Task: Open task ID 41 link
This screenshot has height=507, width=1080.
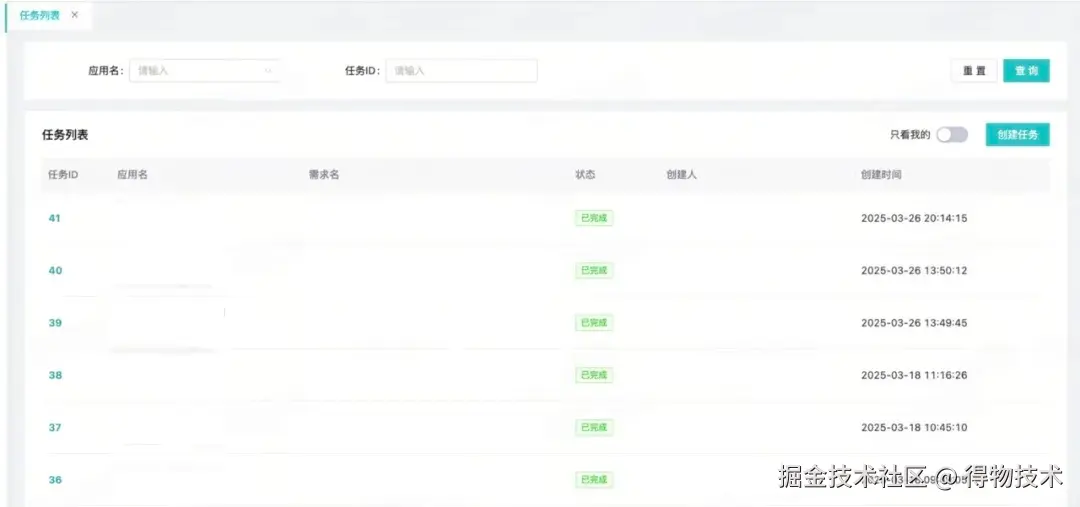Action: point(54,218)
